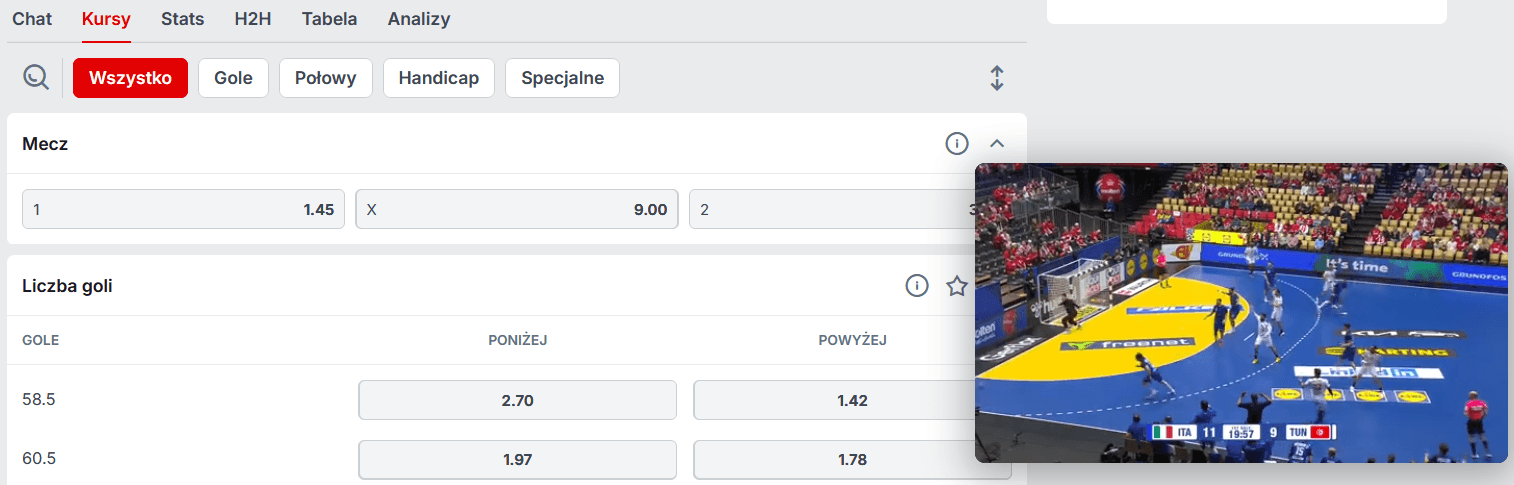Bet on home win at 1.45

coord(183,210)
